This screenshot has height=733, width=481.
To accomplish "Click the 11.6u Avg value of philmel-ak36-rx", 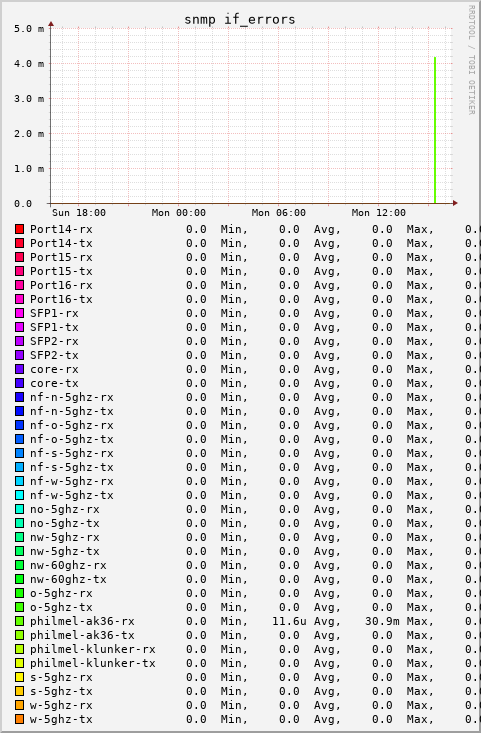I will [x=289, y=621].
